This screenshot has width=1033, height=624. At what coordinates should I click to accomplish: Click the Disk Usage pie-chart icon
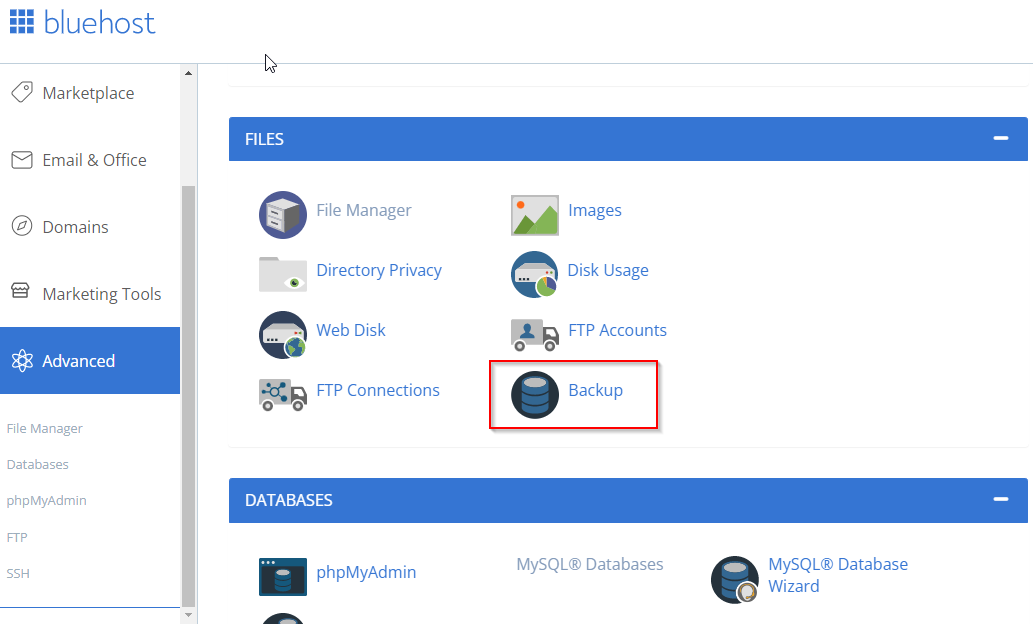(x=534, y=274)
